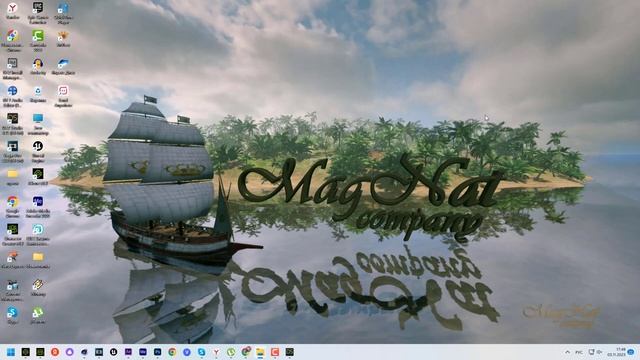Open the fox-icon shortcut in the second row

(x=63, y=39)
